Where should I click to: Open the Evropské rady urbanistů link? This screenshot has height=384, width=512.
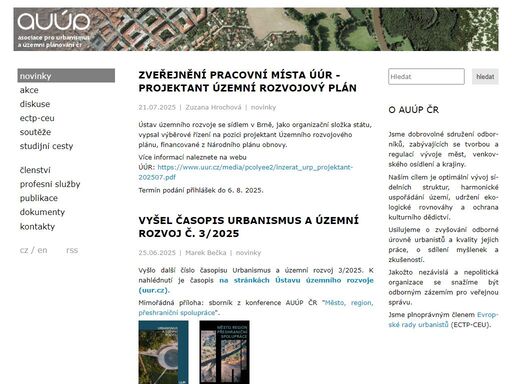[x=443, y=320]
